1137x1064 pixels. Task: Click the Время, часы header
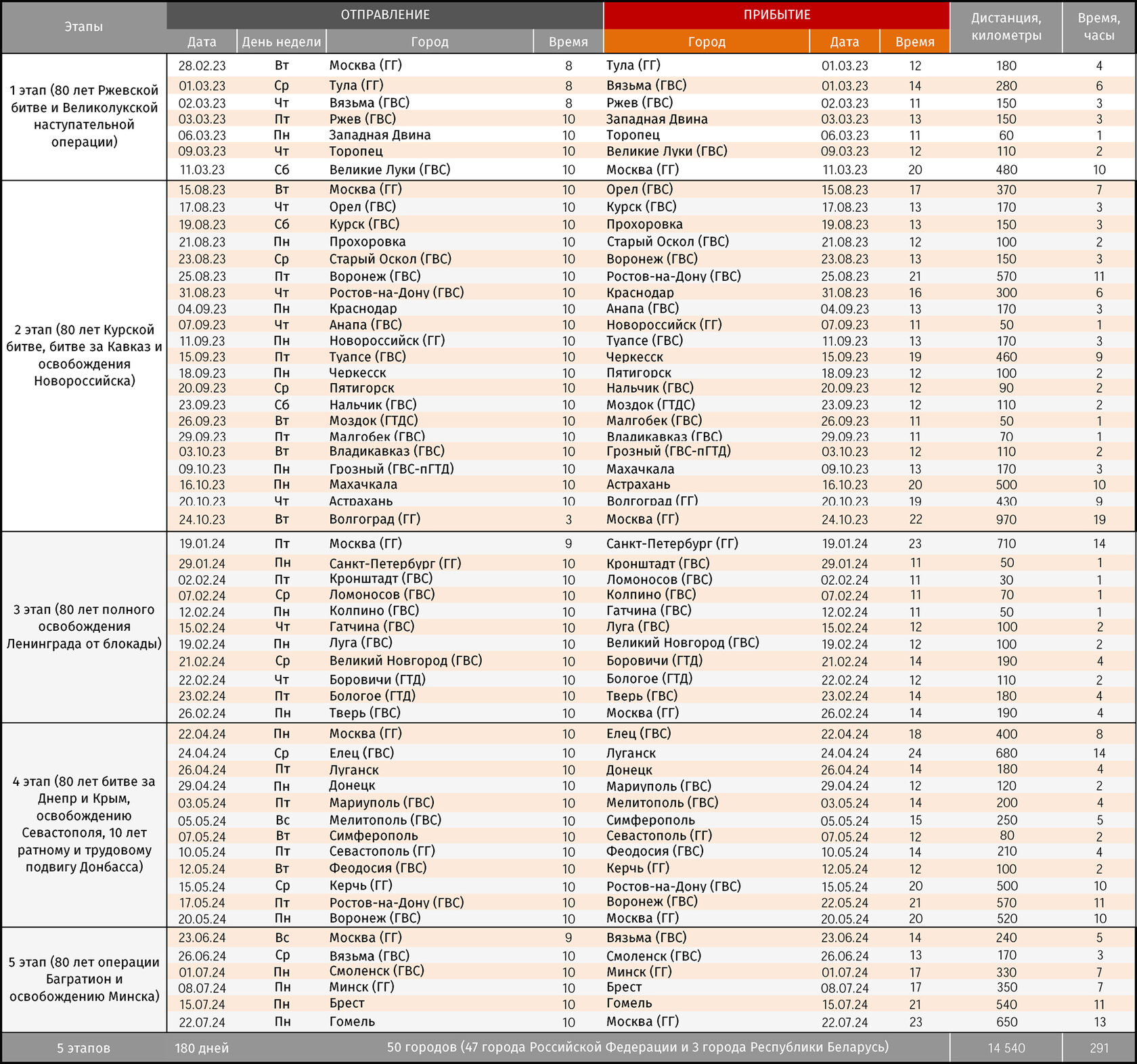1099,27
